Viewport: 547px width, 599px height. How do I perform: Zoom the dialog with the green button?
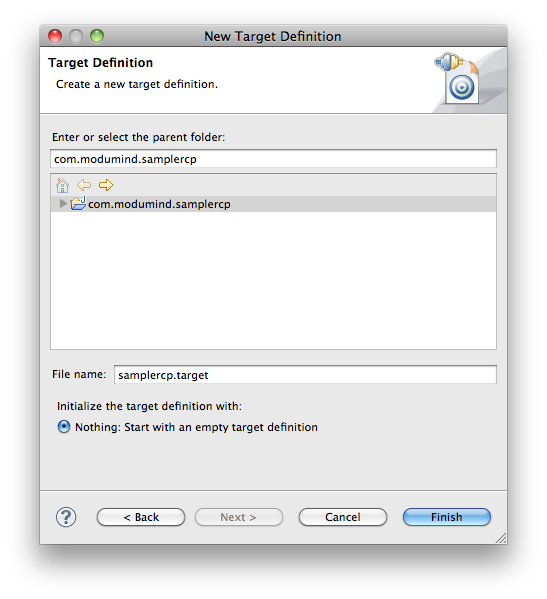pyautogui.click(x=97, y=36)
